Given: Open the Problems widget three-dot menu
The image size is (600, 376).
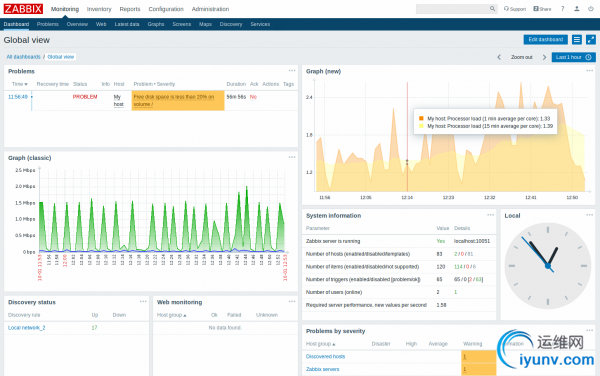Looking at the screenshot, I should tap(292, 71).
